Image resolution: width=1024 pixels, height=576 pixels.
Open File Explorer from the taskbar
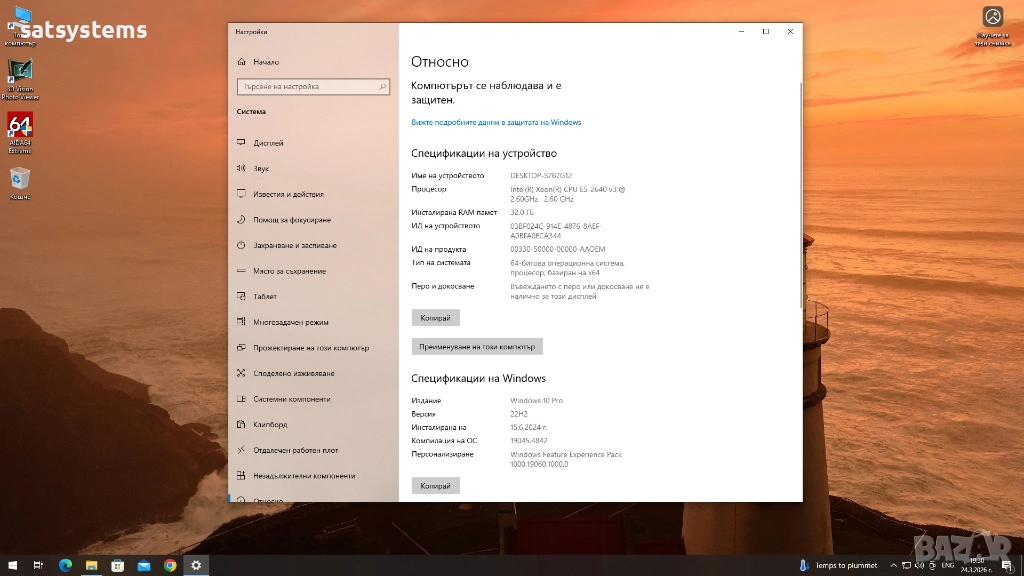91,565
